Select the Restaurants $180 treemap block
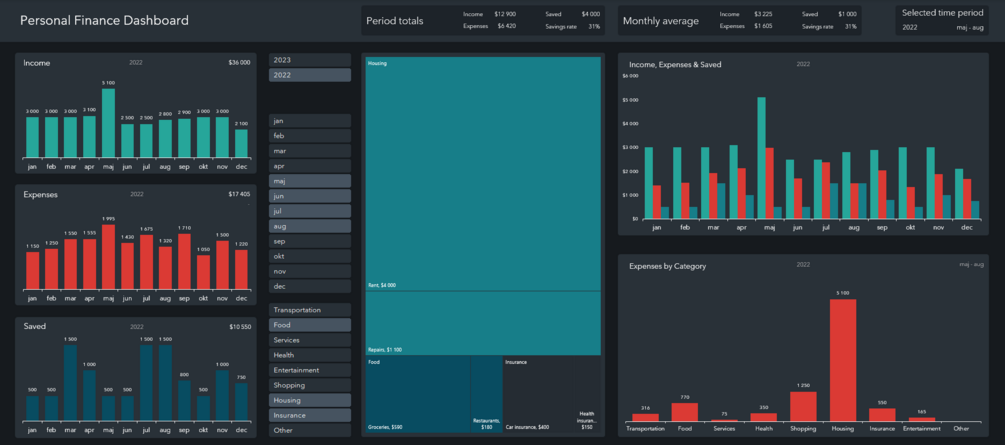 click(x=486, y=395)
